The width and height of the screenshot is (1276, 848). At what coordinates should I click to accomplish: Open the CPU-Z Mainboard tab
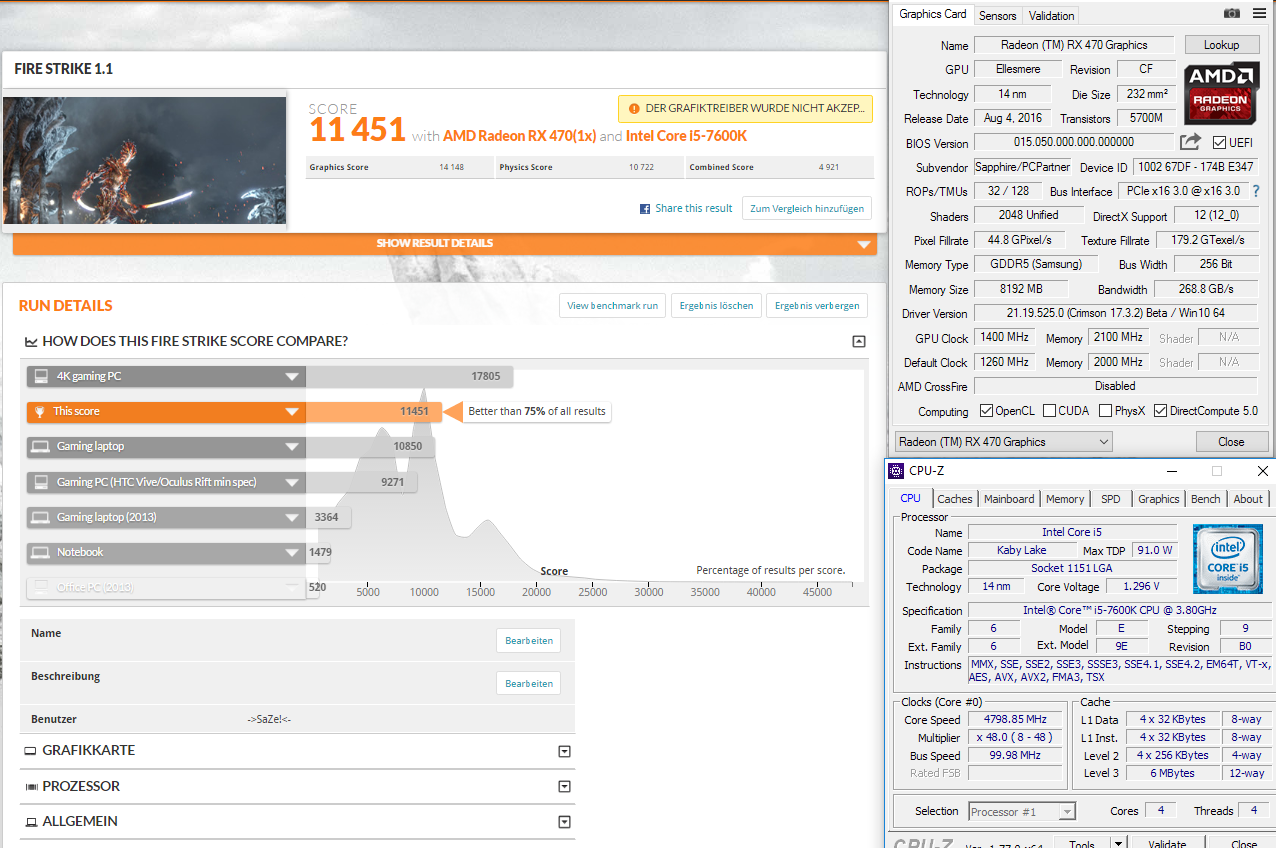click(1009, 499)
